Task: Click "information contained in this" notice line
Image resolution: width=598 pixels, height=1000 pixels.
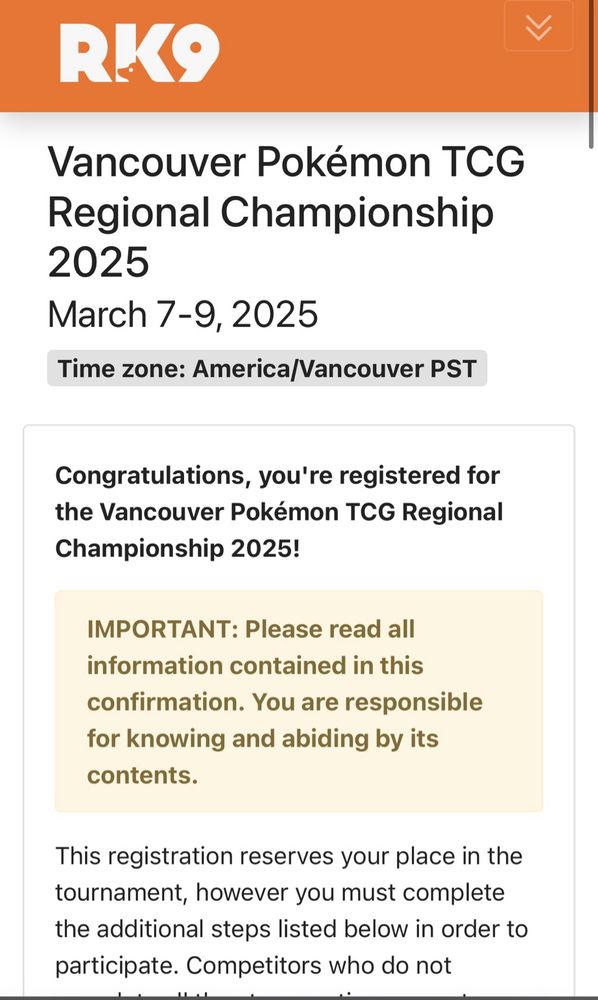Action: pyautogui.click(x=255, y=665)
